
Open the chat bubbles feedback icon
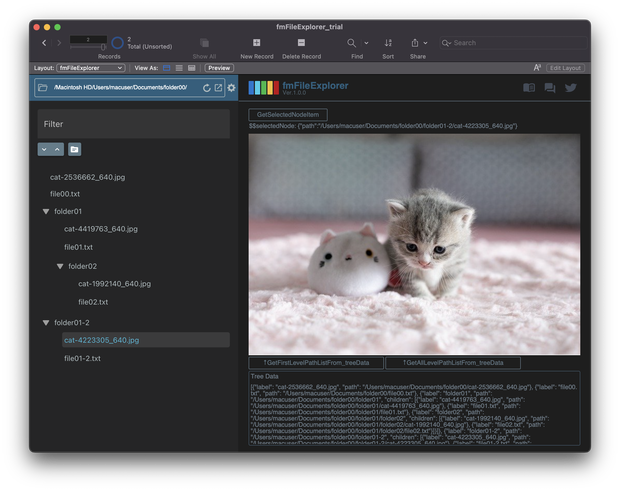pos(550,88)
